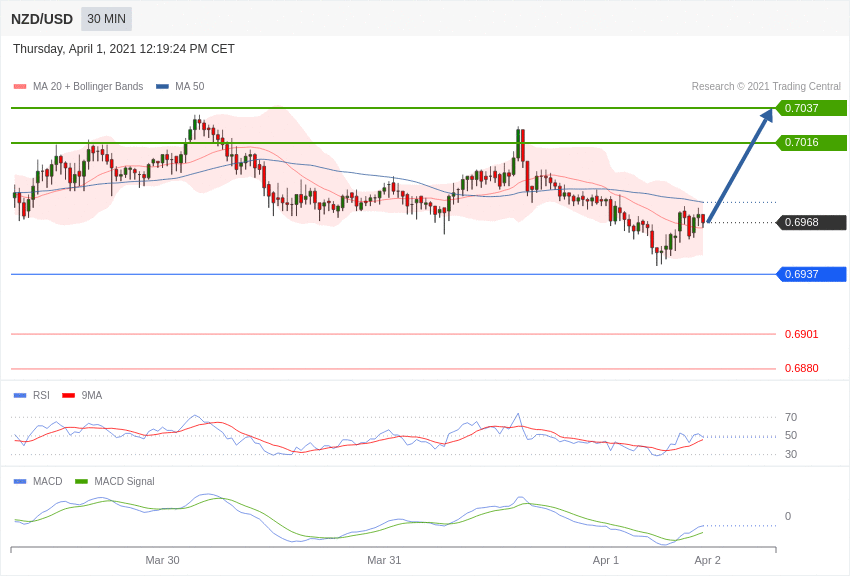The width and height of the screenshot is (850, 576).
Task: Click the Mar 31 date axis label
Action: [x=384, y=560]
